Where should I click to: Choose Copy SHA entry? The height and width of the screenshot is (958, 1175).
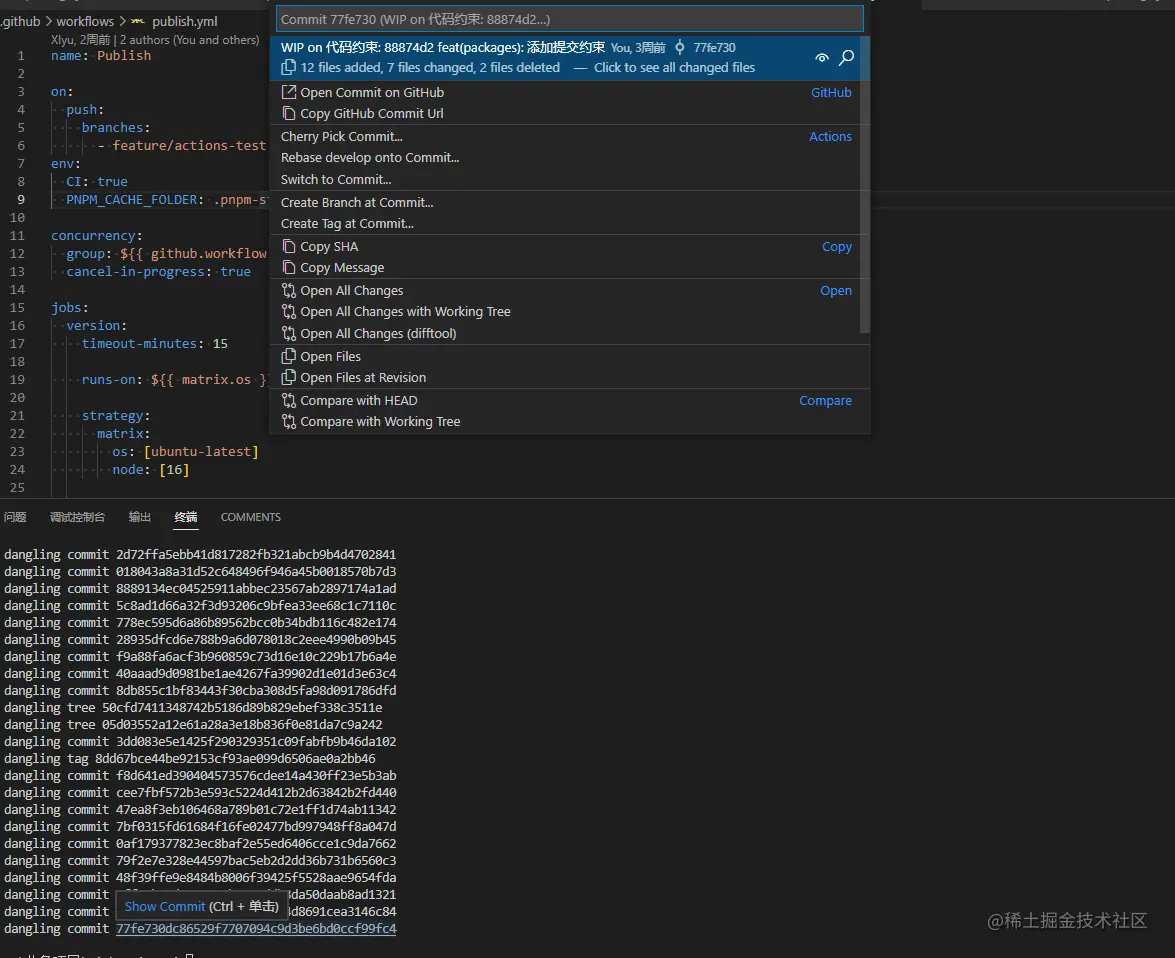pos(570,247)
